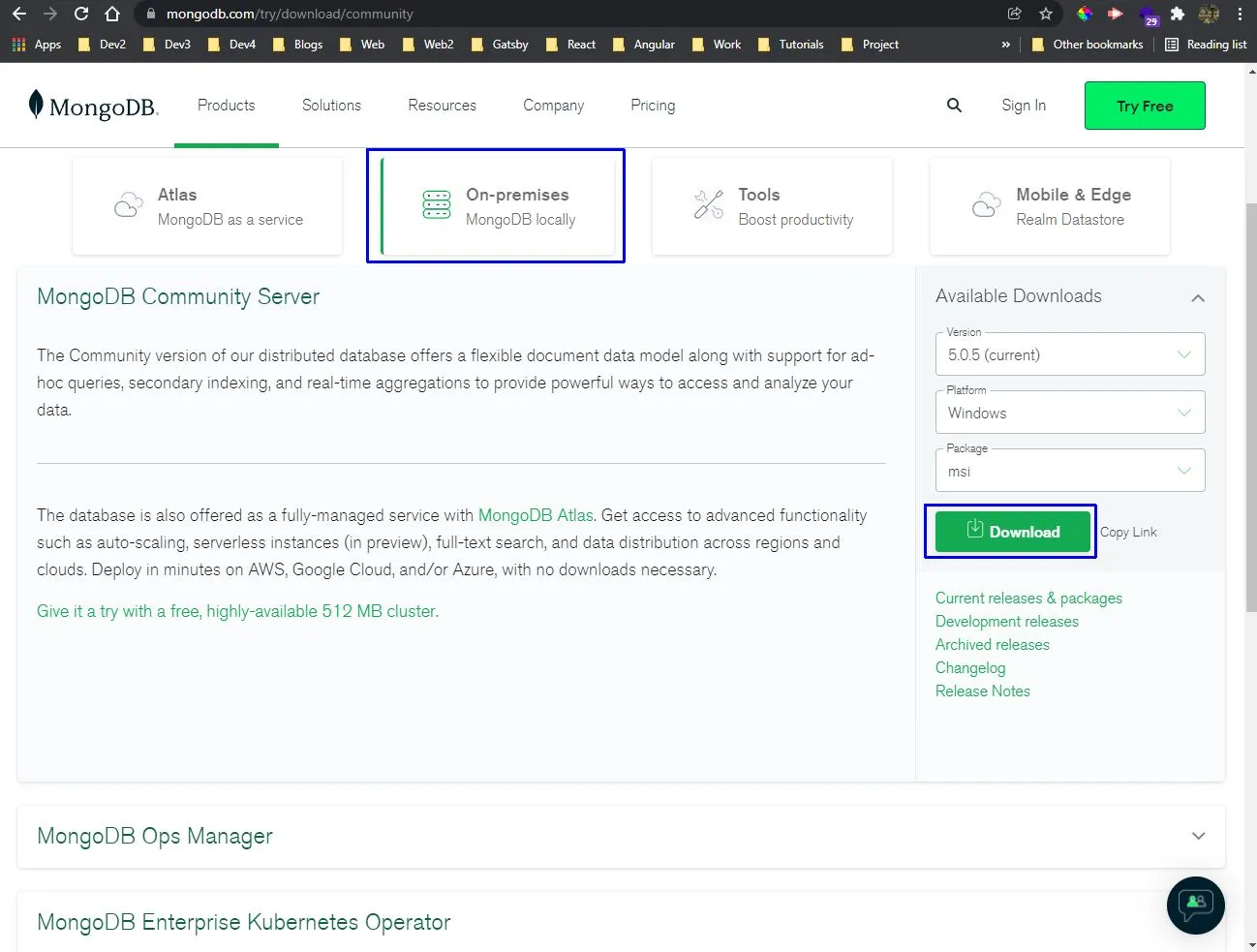Open the extension with badge 29
The height and width of the screenshot is (952, 1257).
pos(1149,15)
